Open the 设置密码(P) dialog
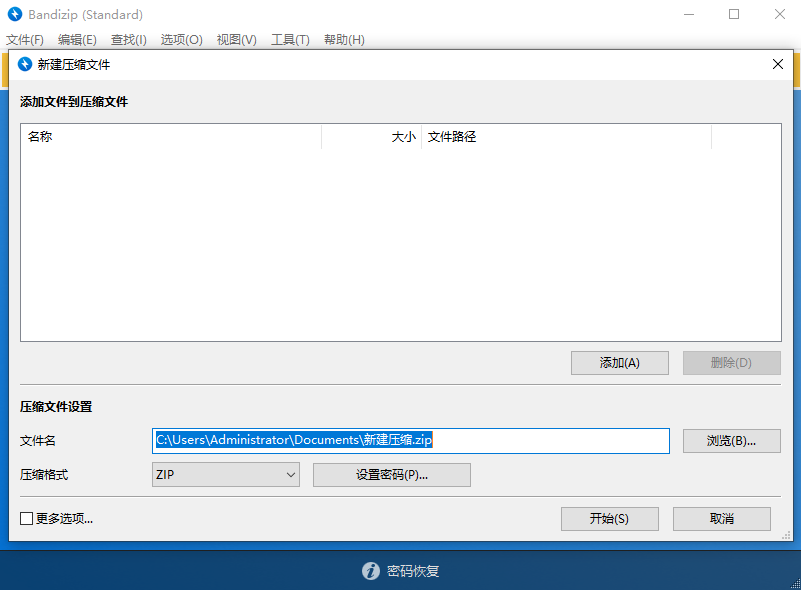 click(x=391, y=475)
